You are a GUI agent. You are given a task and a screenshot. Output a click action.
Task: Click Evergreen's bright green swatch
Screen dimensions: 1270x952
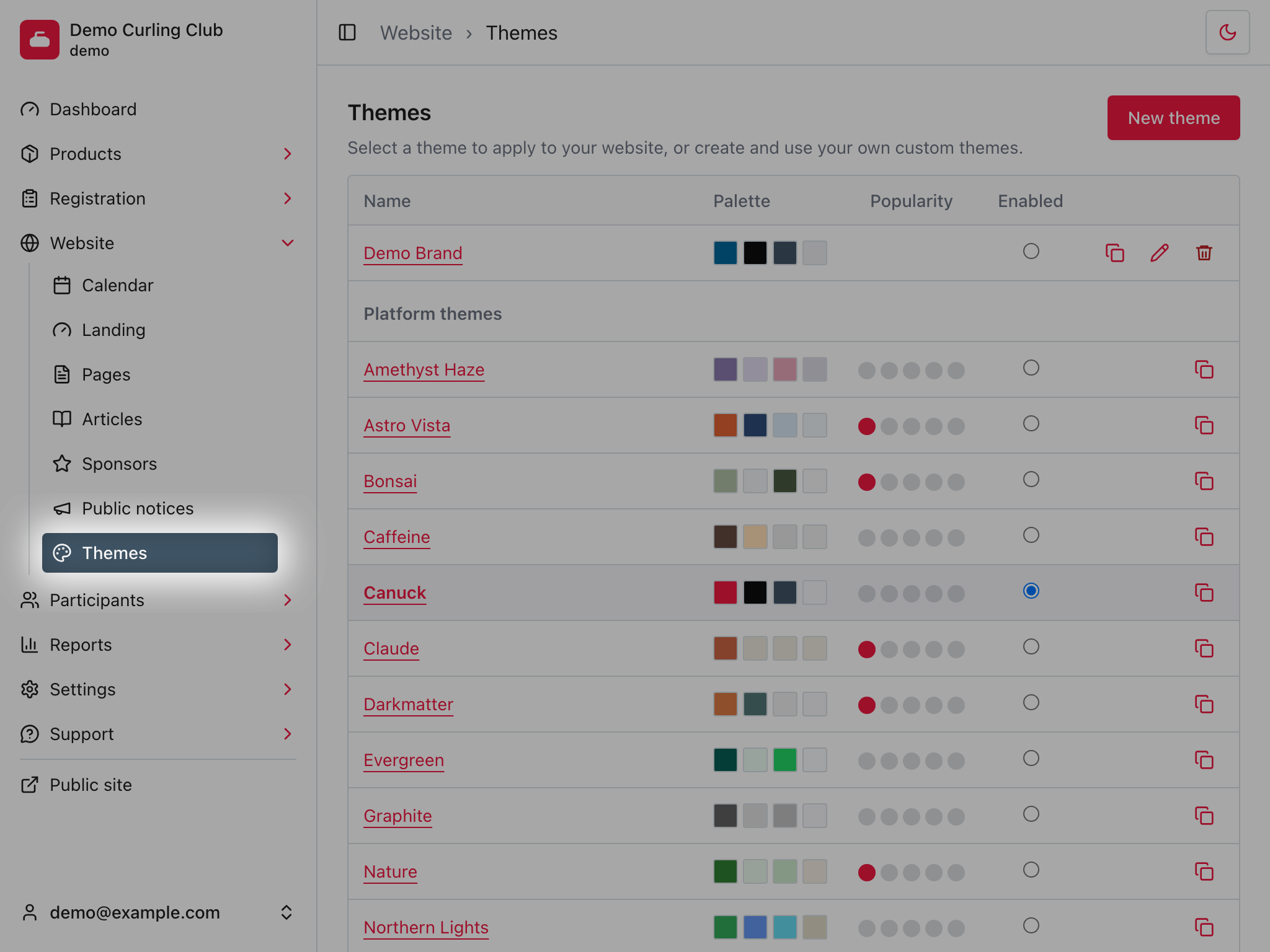(x=784, y=760)
